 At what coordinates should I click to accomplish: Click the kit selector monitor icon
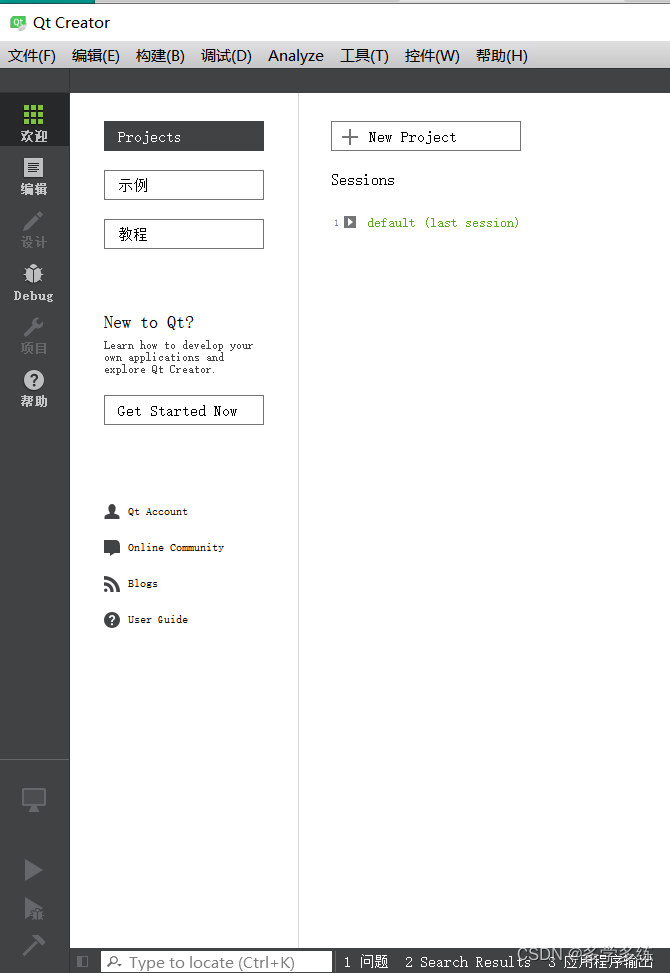[34, 799]
